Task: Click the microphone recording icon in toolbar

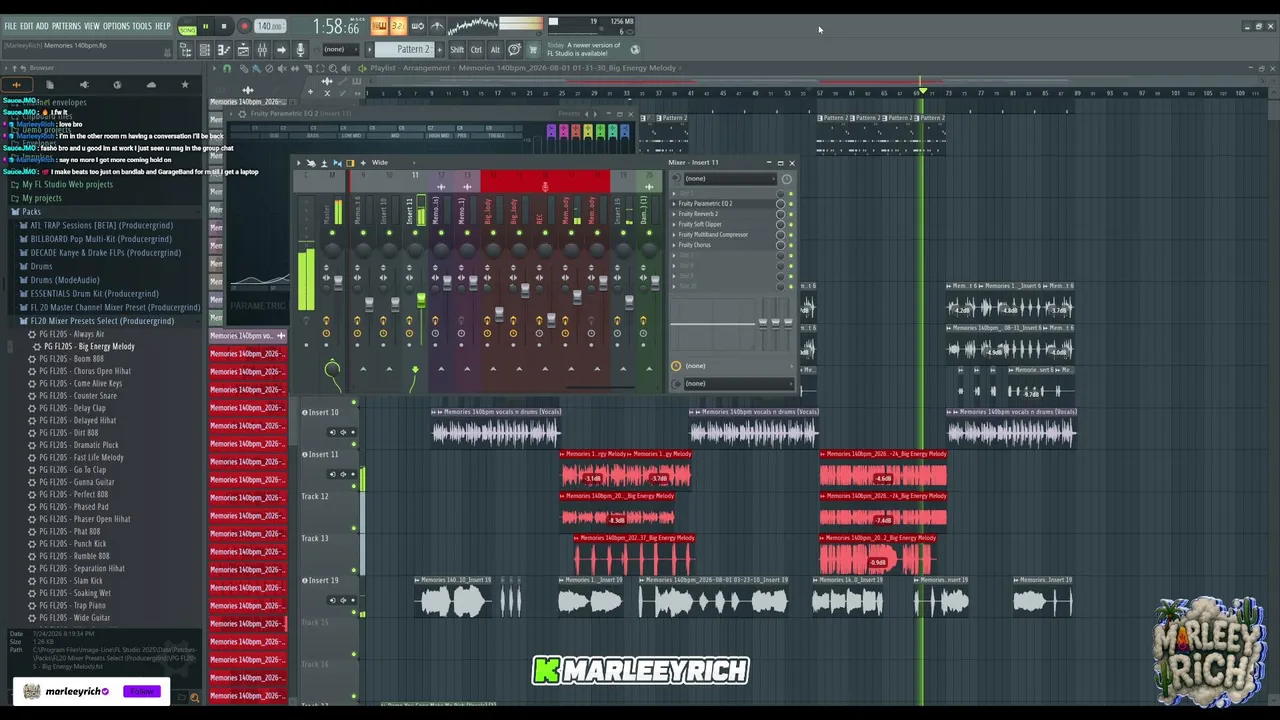Action: click(x=300, y=50)
